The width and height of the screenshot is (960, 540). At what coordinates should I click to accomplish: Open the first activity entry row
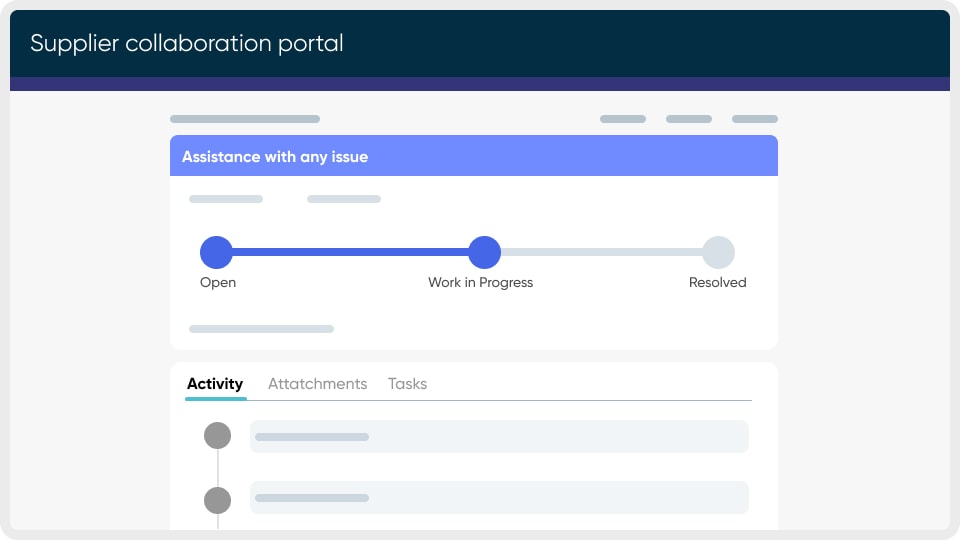(499, 437)
